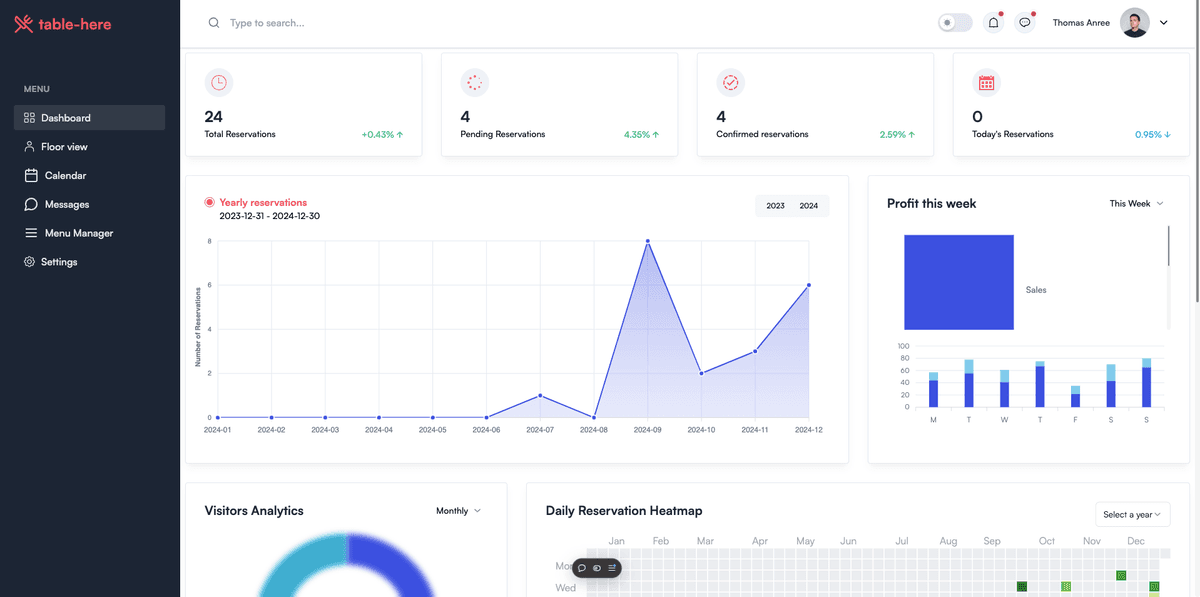This screenshot has width=1200, height=597.
Task: Toggle the Yearly reservations radio indicator
Action: [210, 202]
